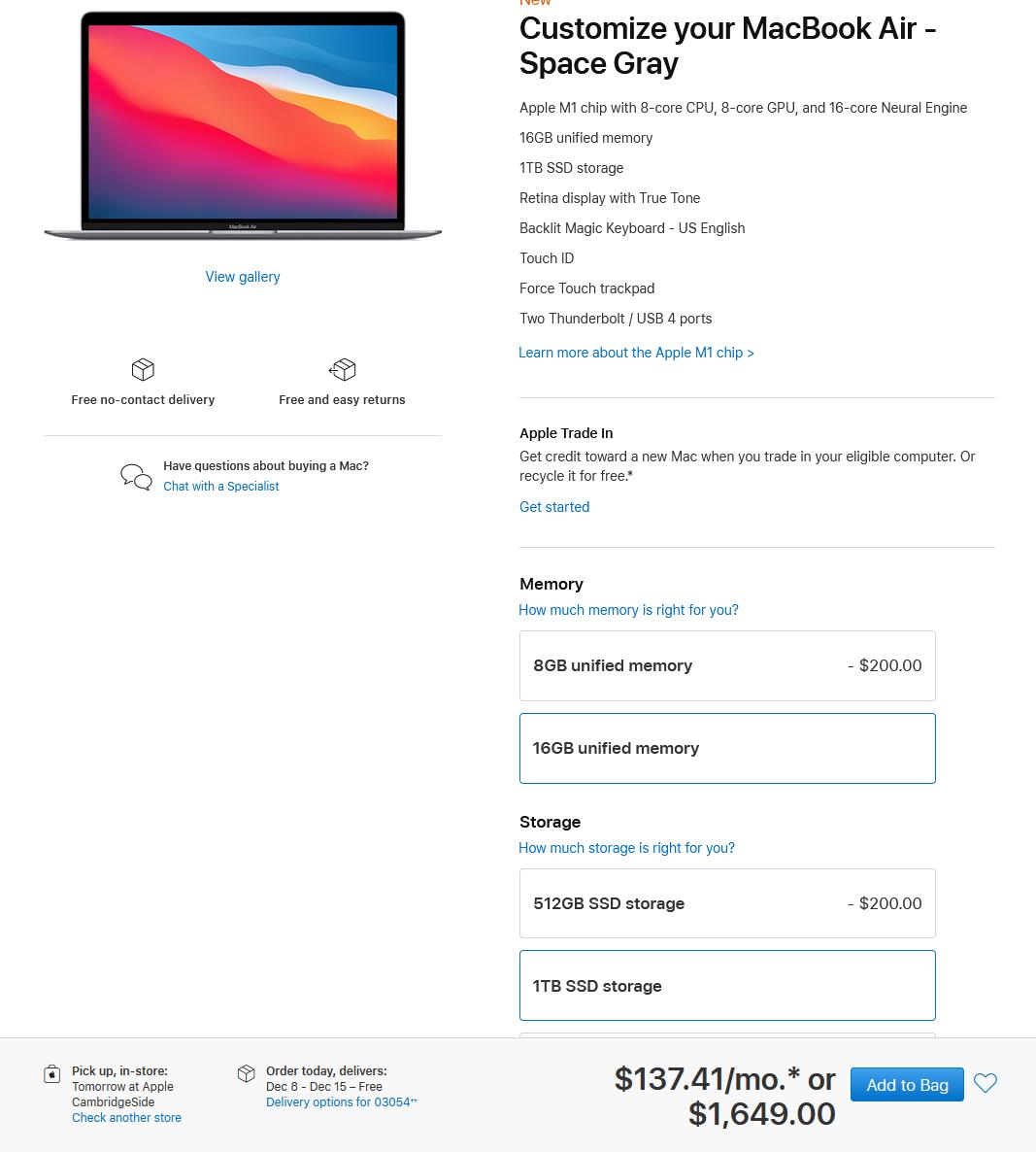The image size is (1036, 1152).
Task: Select 16GB unified memory option
Action: tap(727, 748)
